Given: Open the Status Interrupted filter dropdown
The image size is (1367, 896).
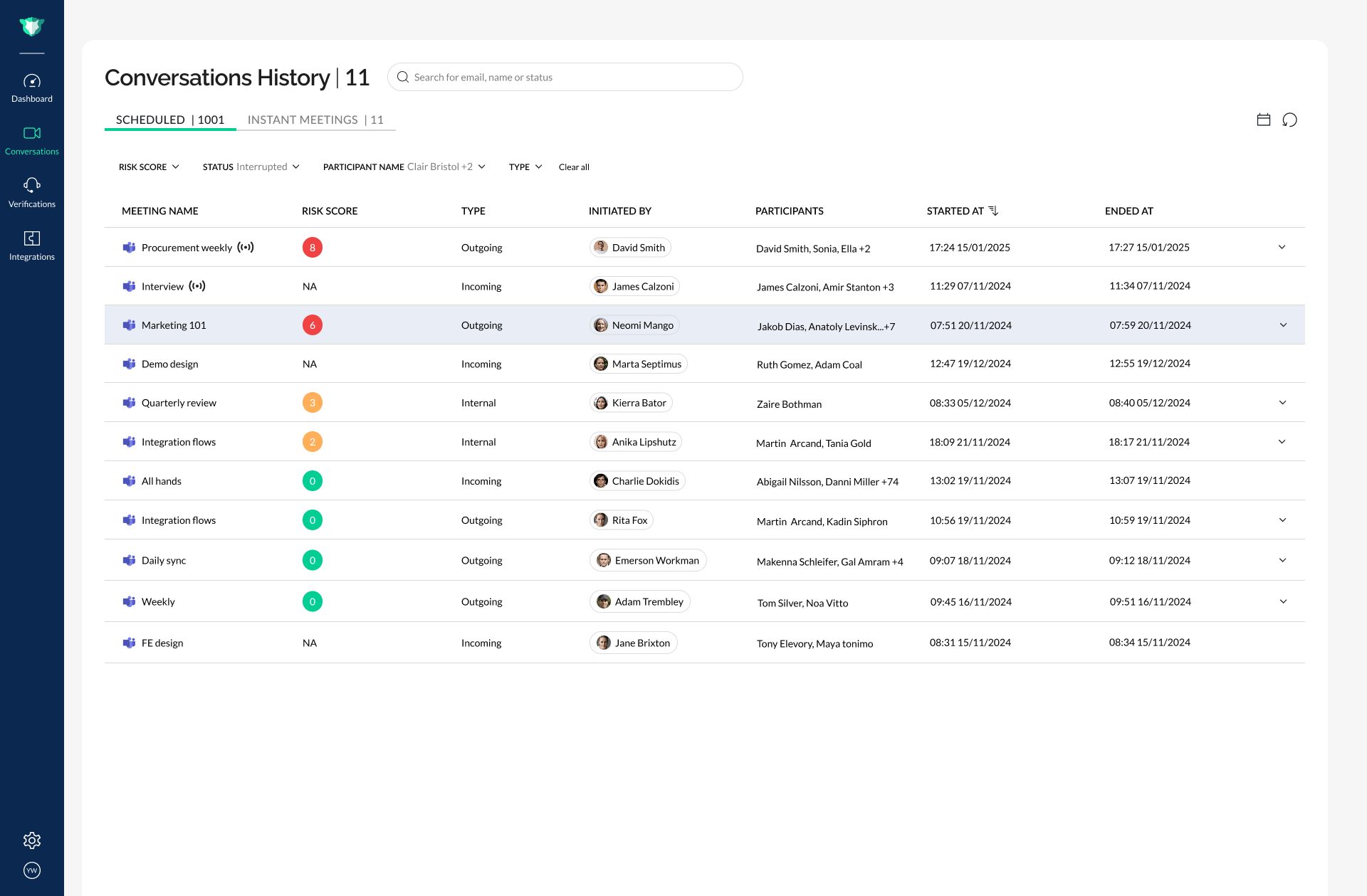Looking at the screenshot, I should 251,167.
